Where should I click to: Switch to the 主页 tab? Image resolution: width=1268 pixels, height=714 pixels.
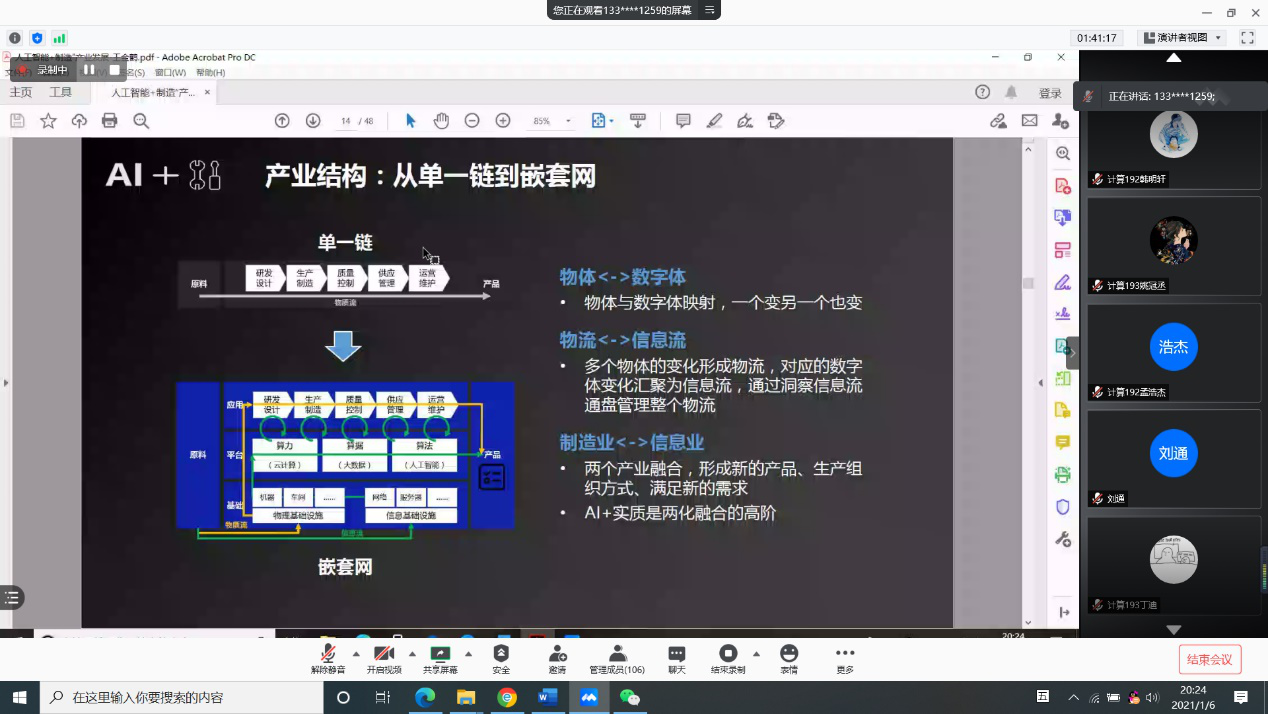point(21,92)
